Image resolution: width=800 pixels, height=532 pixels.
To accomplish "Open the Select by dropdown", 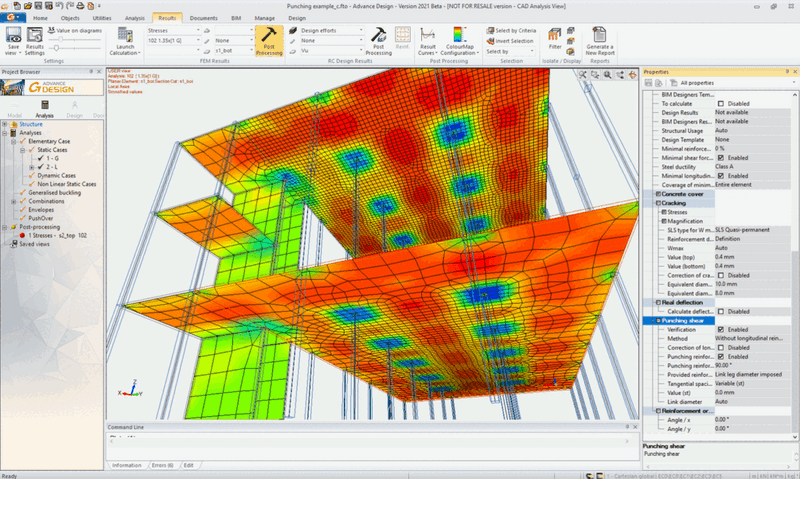I will coord(510,52).
